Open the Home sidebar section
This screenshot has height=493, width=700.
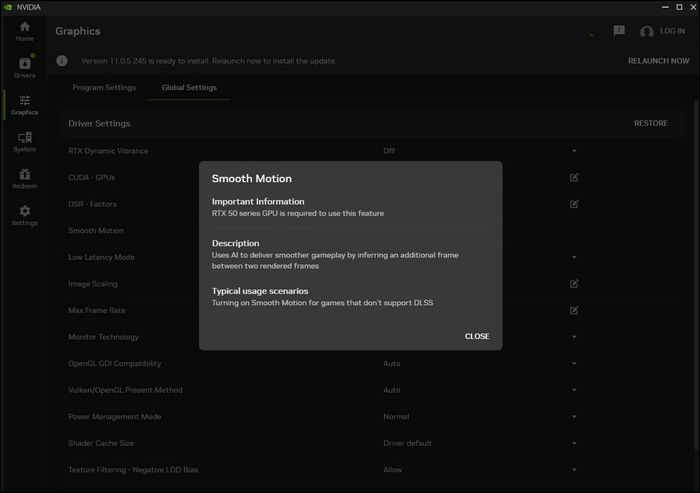pos(25,32)
